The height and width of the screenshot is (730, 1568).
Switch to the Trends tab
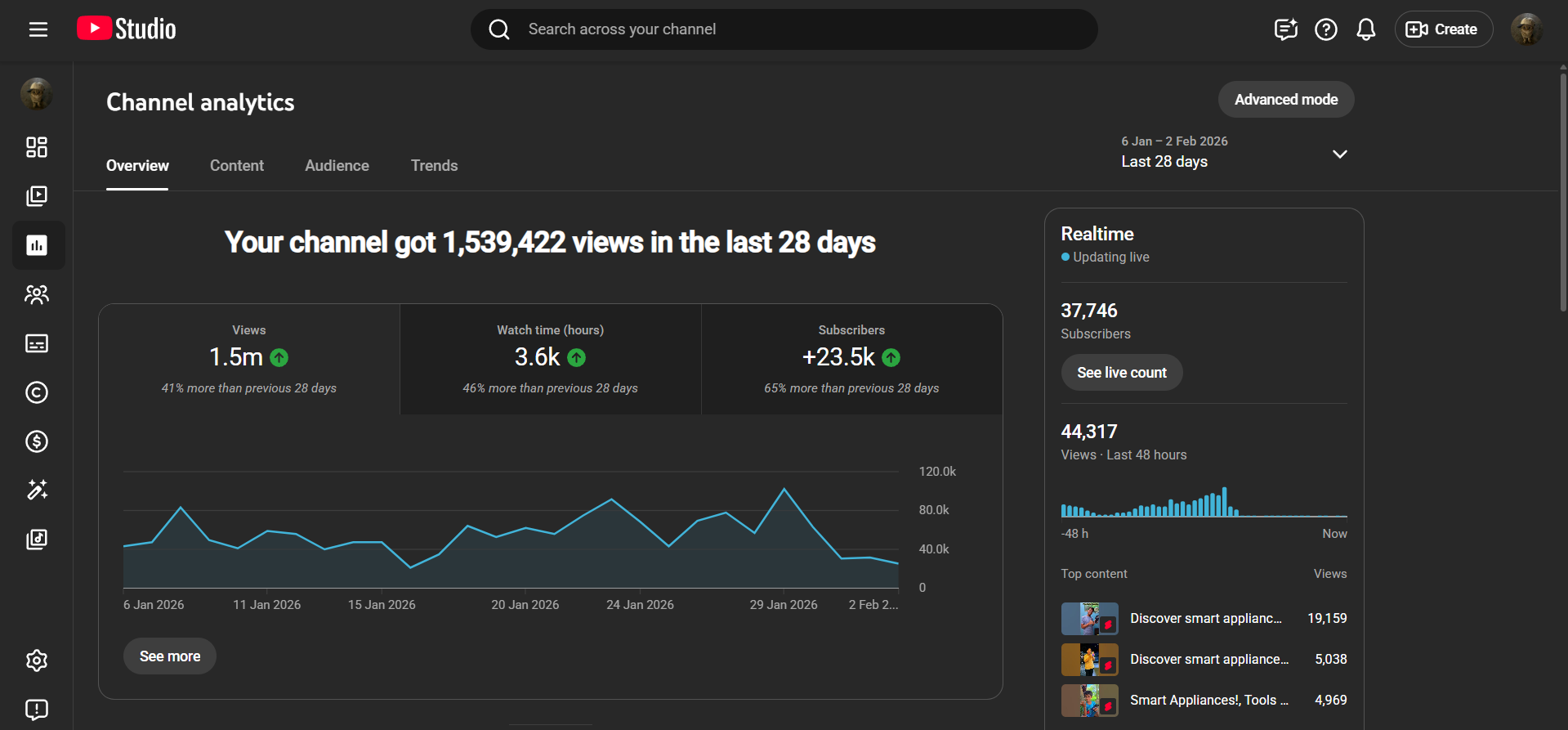point(434,166)
